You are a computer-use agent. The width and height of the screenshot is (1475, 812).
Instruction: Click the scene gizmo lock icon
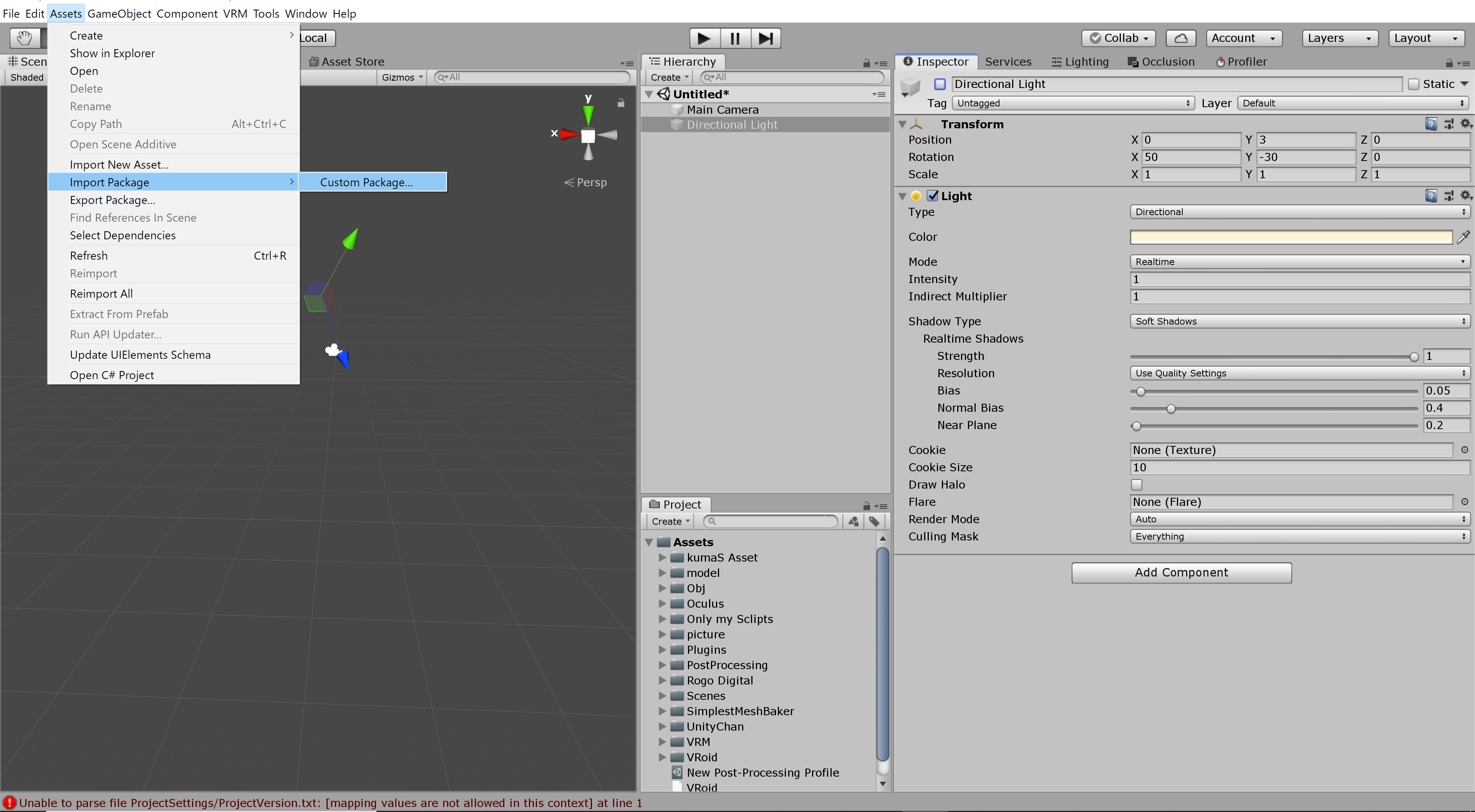(x=621, y=103)
